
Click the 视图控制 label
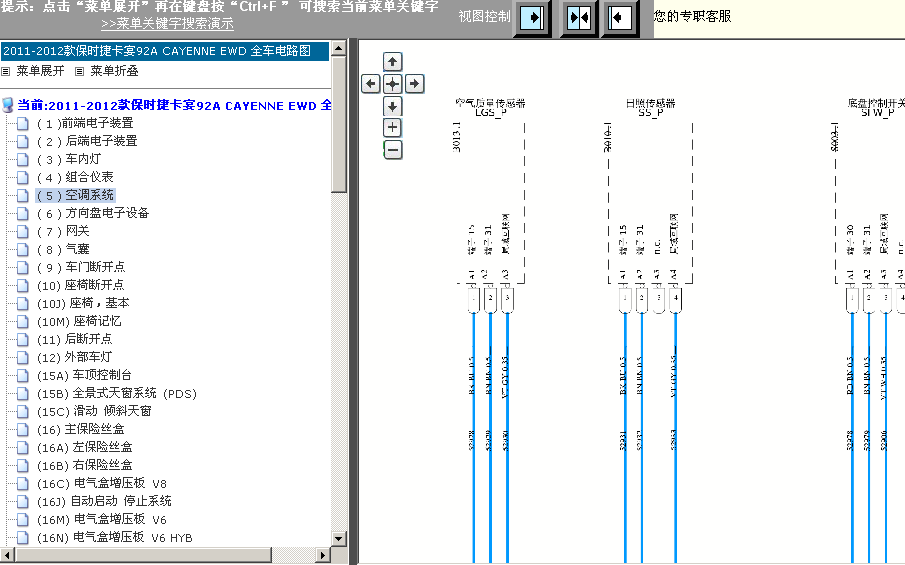(484, 16)
